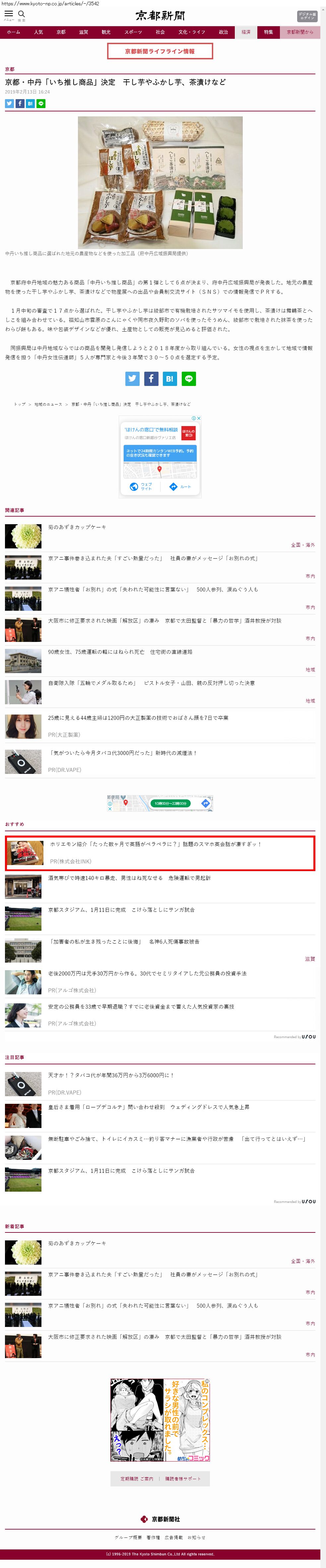The image size is (326, 1568).
Task: Open the デジタル版ログイン button
Action: [307, 17]
